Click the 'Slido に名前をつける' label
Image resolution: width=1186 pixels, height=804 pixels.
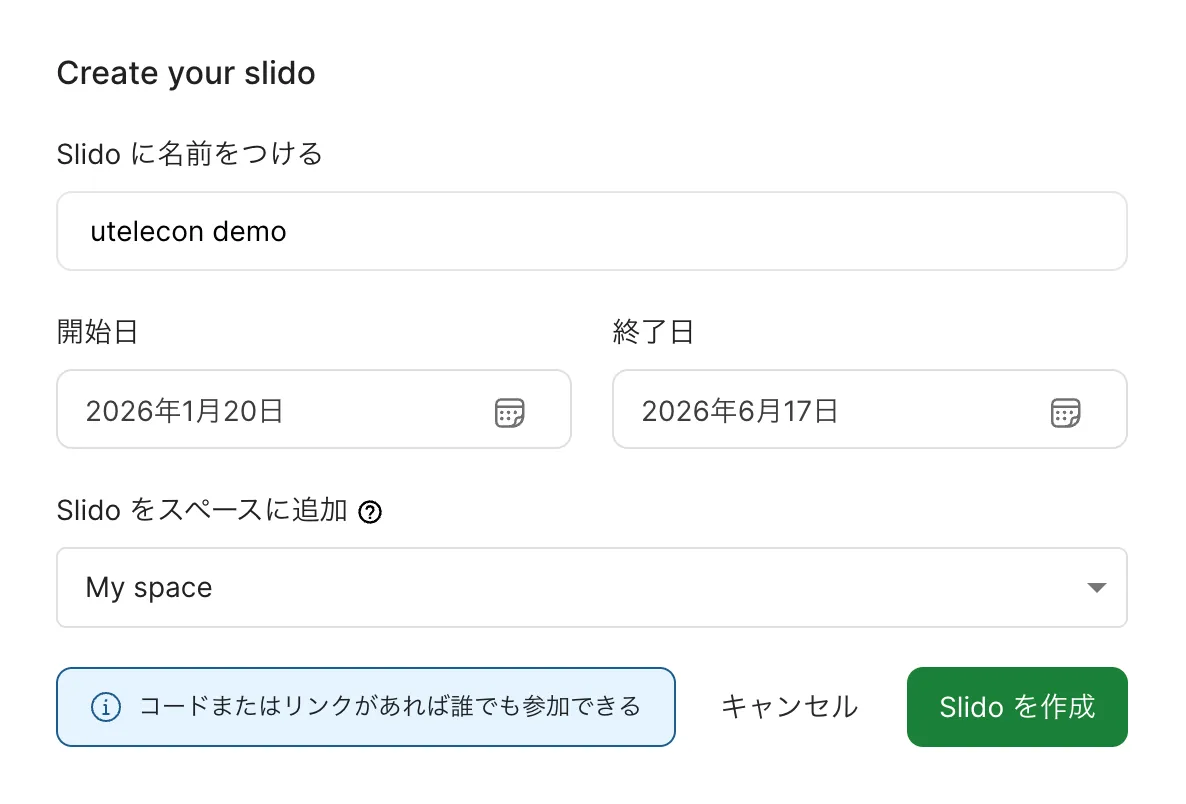(189, 154)
